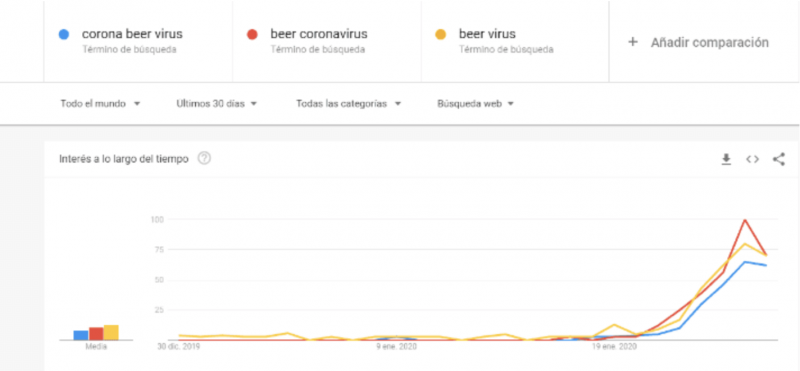This screenshot has width=800, height=371.
Task: Click the red dot for beer coronavirus
Action: click(252, 35)
